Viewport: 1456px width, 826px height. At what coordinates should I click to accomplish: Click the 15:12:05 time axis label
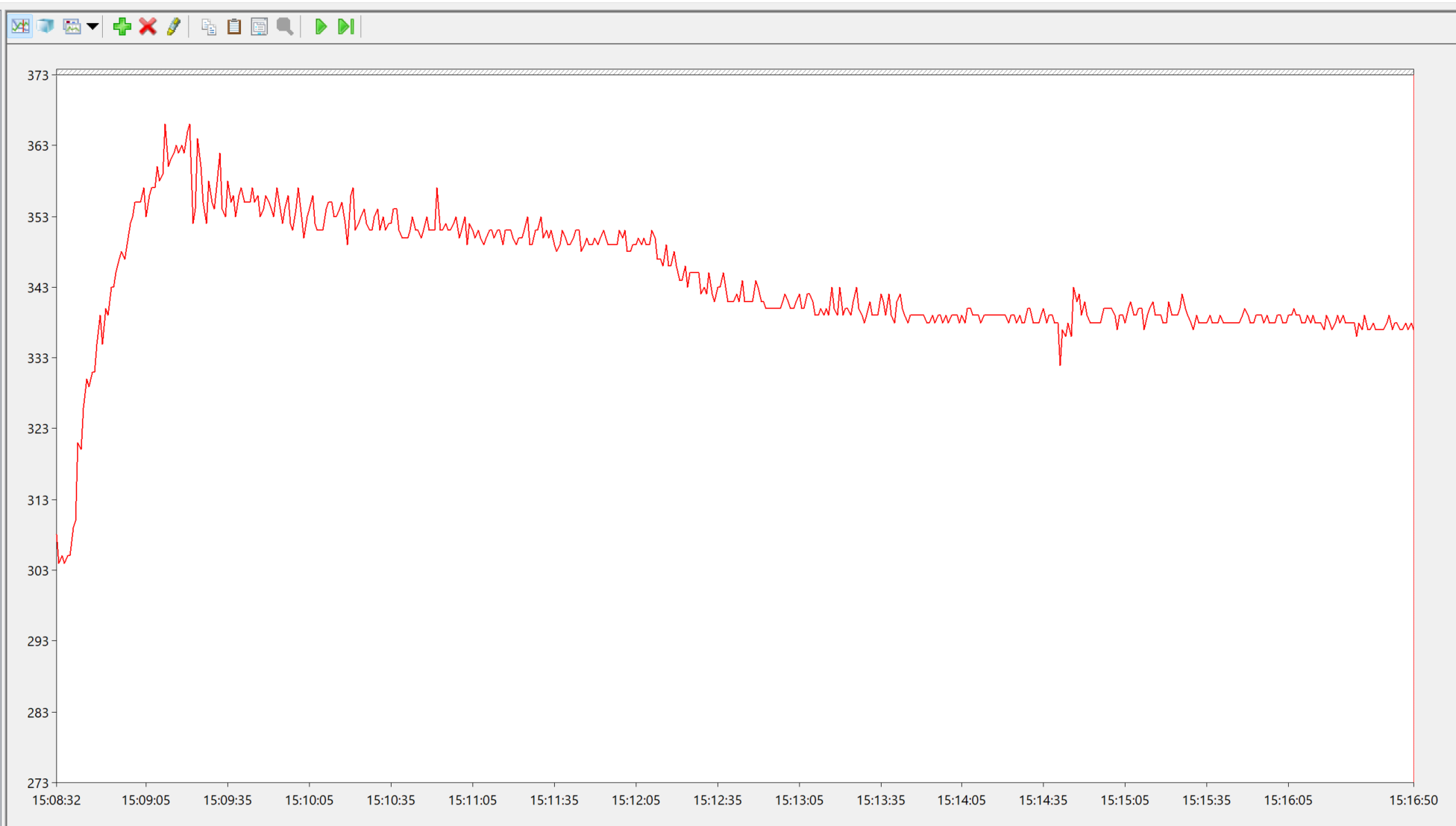[x=636, y=800]
